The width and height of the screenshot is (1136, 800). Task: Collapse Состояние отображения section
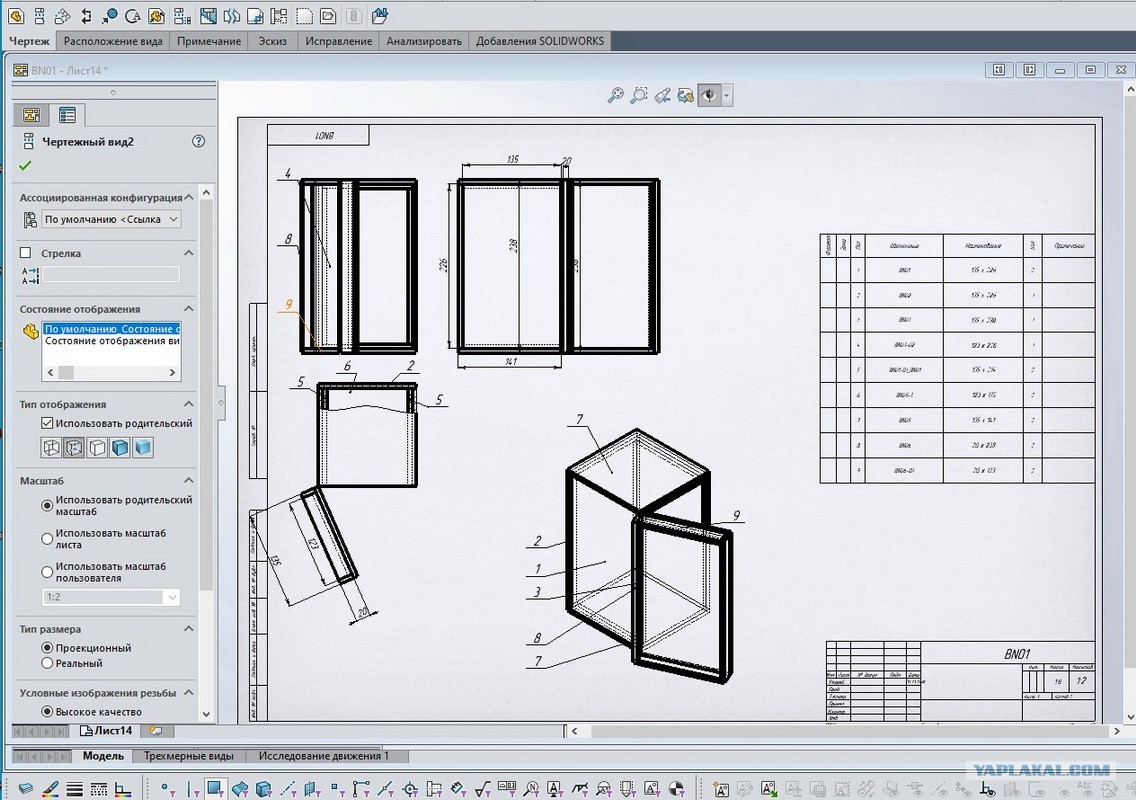click(188, 309)
